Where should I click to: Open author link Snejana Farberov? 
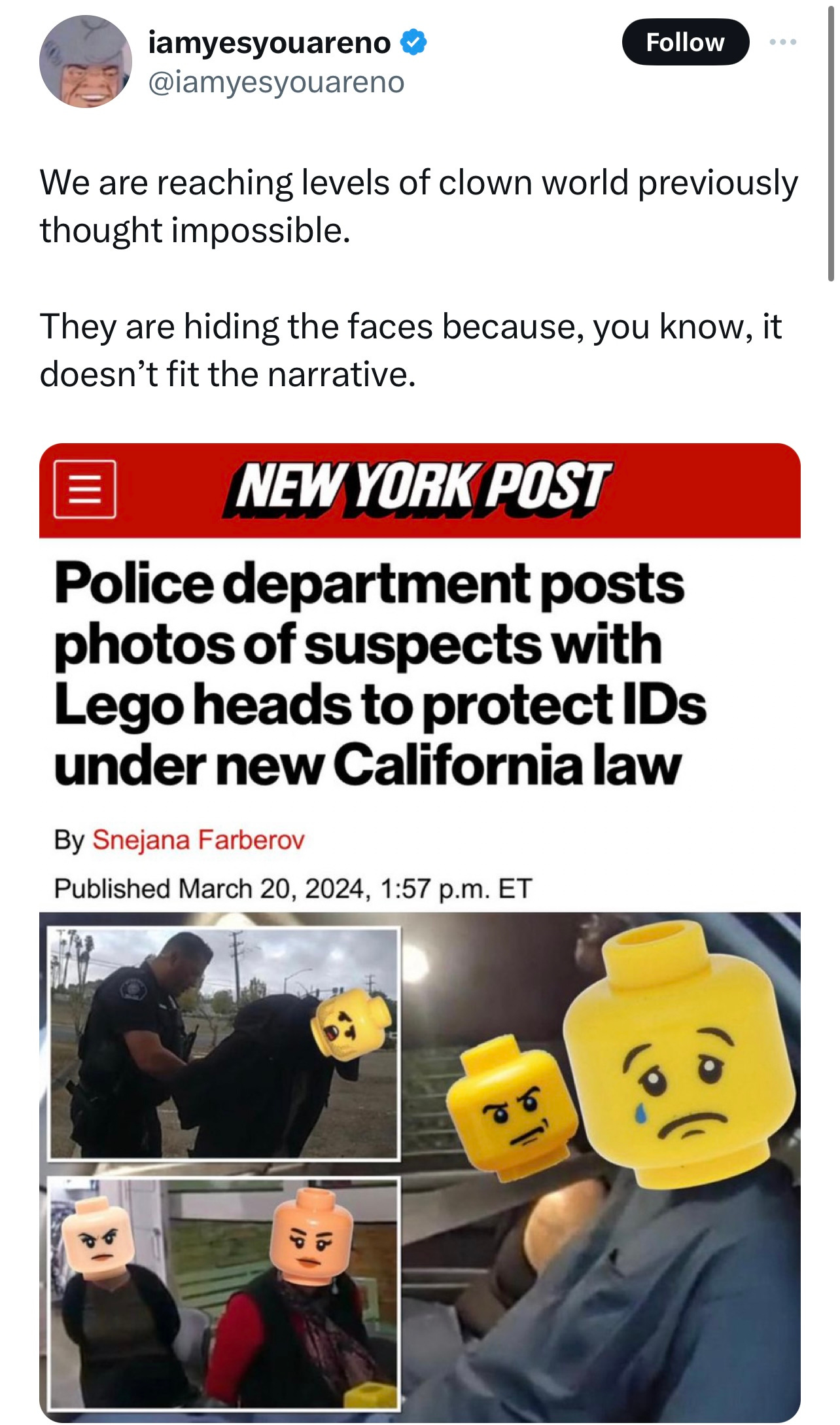(x=199, y=840)
